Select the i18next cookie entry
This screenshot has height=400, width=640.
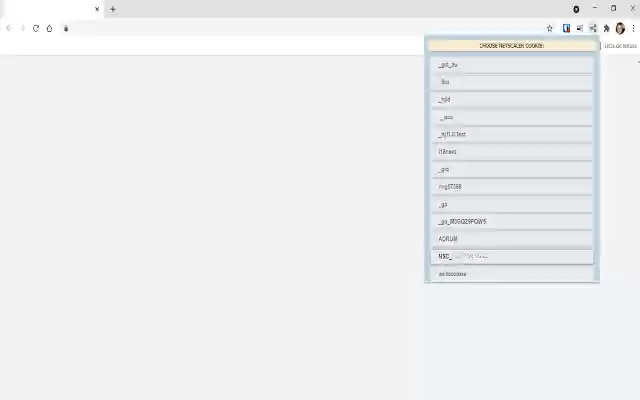[x=512, y=152]
